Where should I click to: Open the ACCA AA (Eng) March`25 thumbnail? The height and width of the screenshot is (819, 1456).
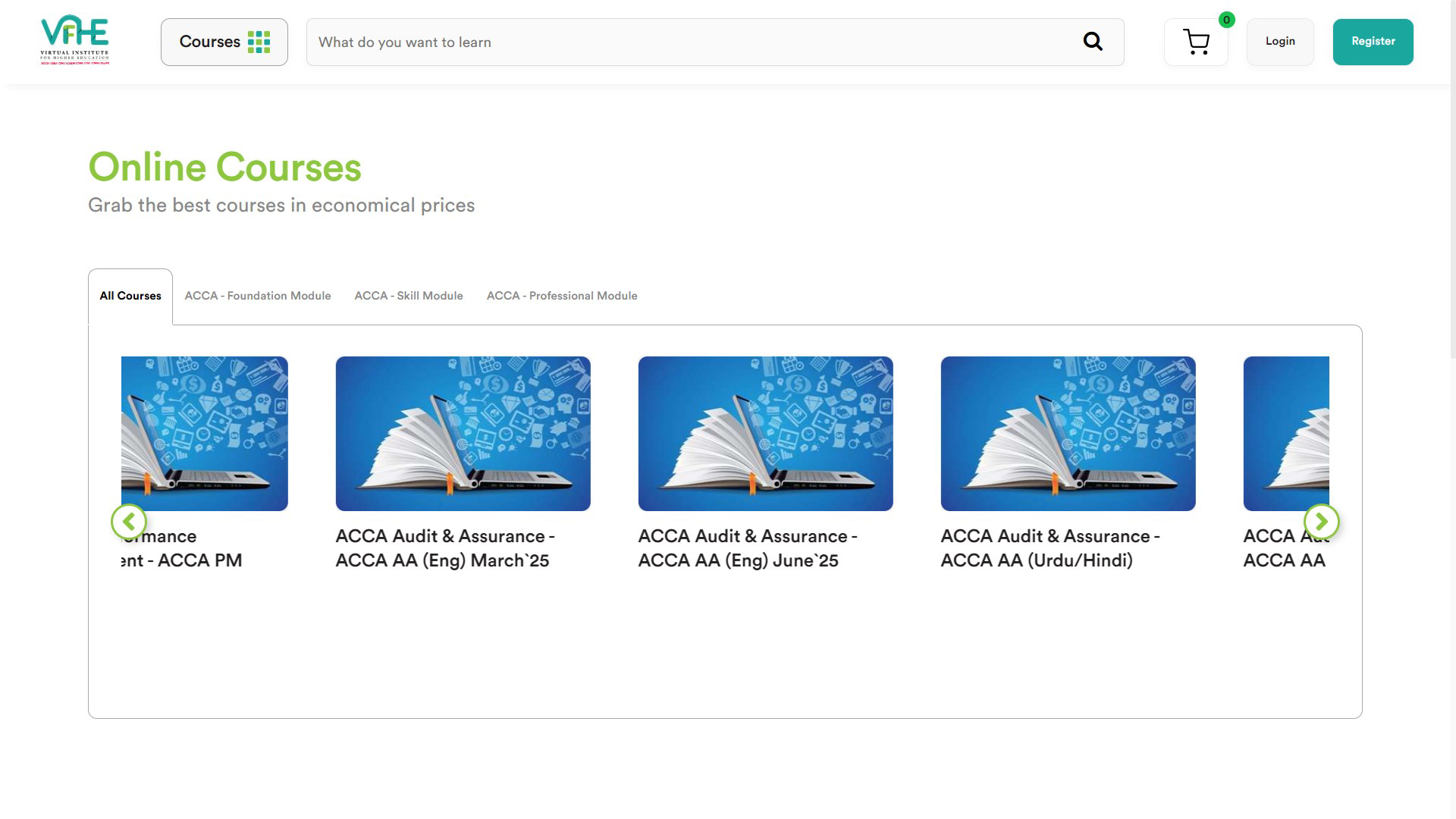463,434
